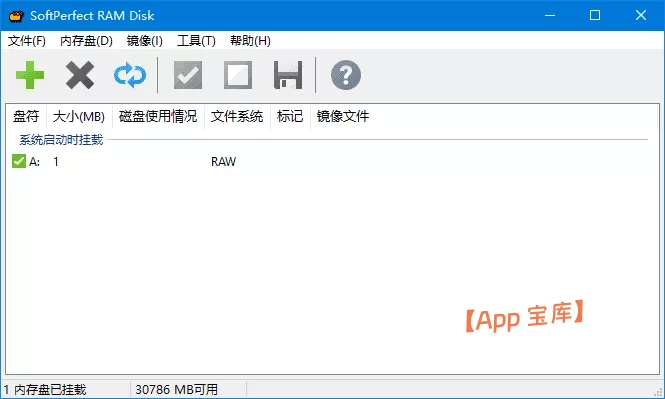The width and height of the screenshot is (665, 399).
Task: Click the window resize grip corner
Action: tap(658, 392)
